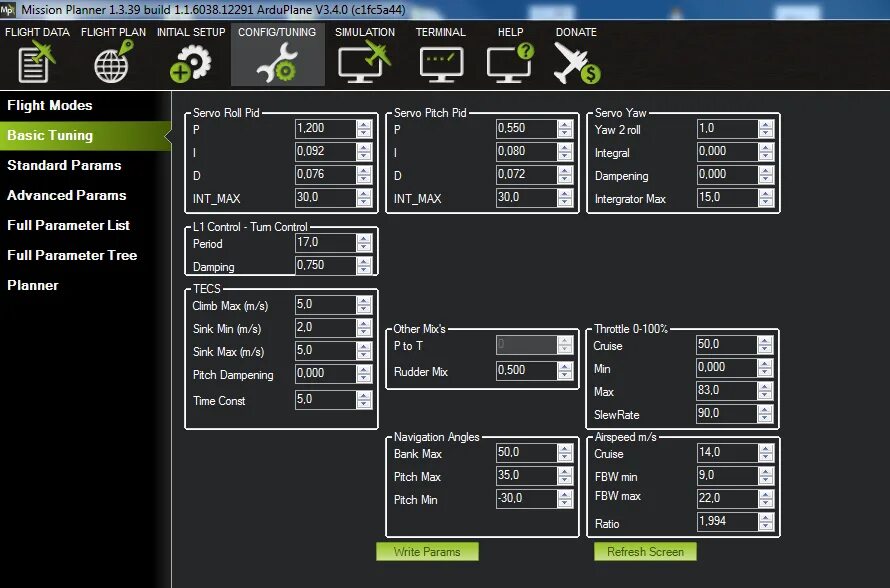Click L1 Control Period value field
Viewport: 890px width, 588px height.
[x=326, y=243]
